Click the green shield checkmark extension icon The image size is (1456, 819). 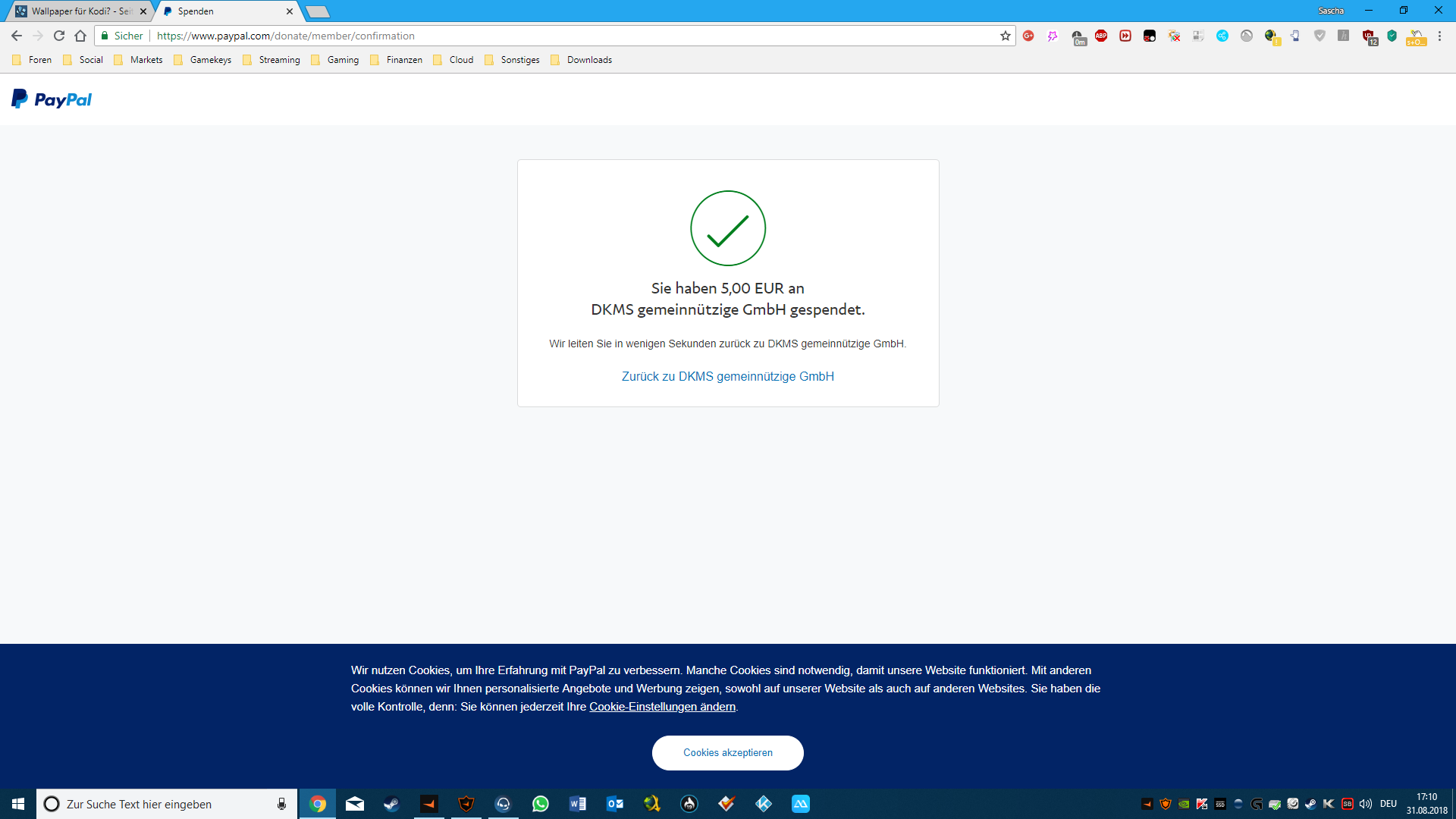pyautogui.click(x=1392, y=36)
